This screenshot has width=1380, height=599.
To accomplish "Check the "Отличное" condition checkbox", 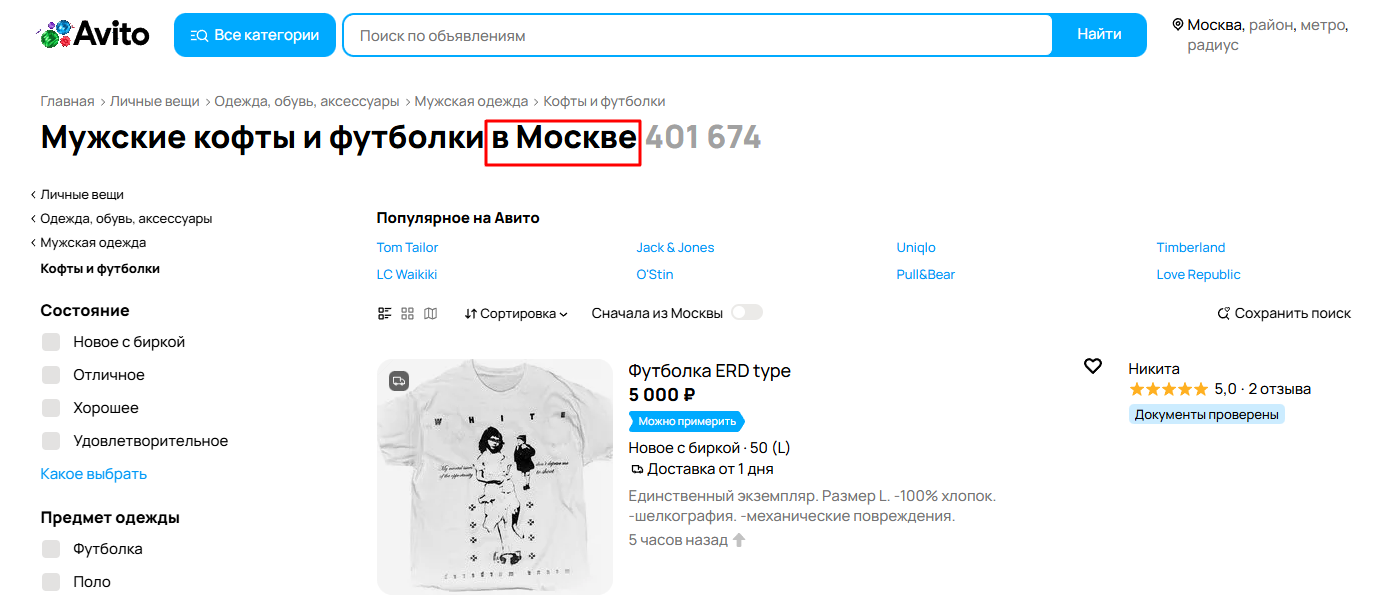I will pyautogui.click(x=50, y=374).
